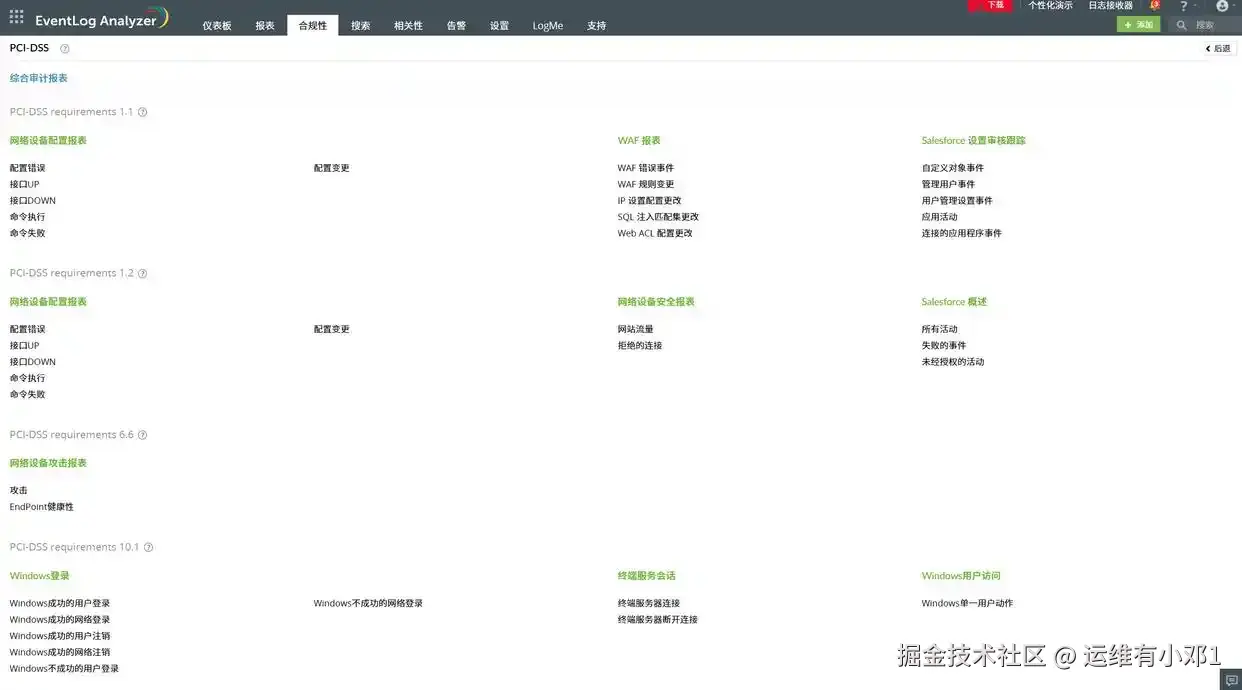Open the Windows单一用户动作 report
Viewport: 1242px width, 690px height.
coord(967,604)
